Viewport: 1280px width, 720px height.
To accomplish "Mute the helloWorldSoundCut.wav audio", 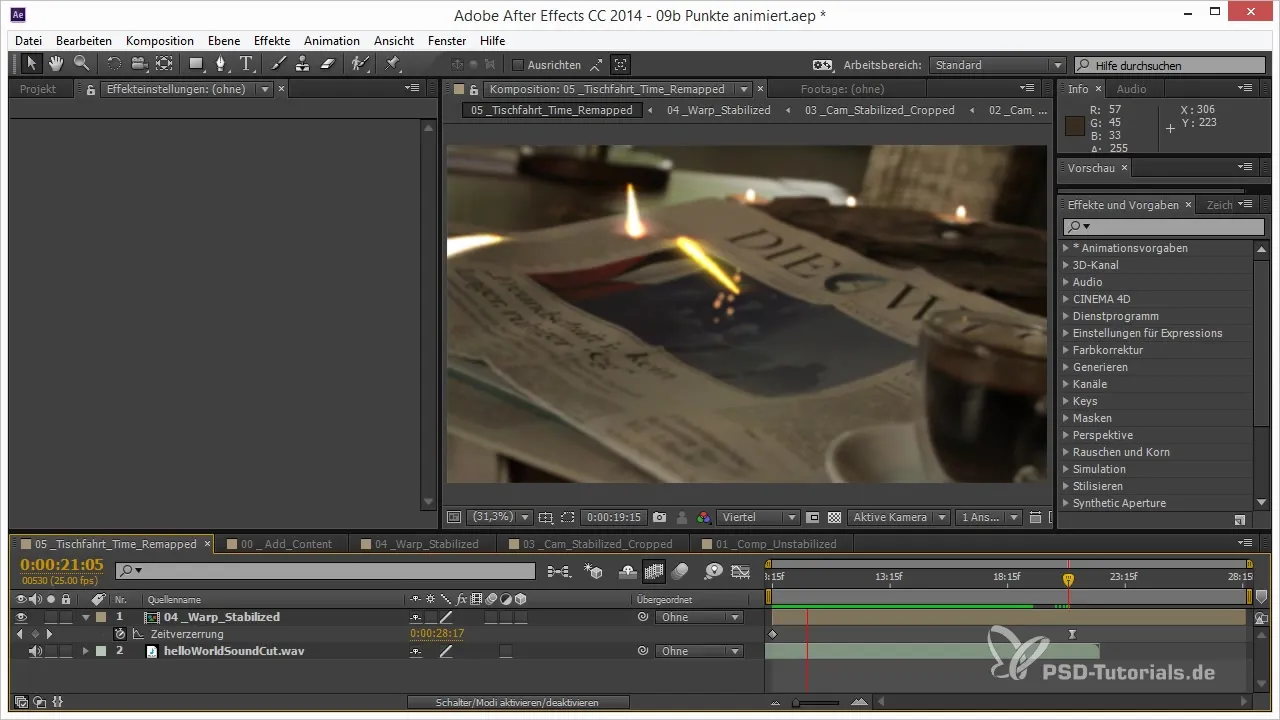I will click(x=35, y=651).
